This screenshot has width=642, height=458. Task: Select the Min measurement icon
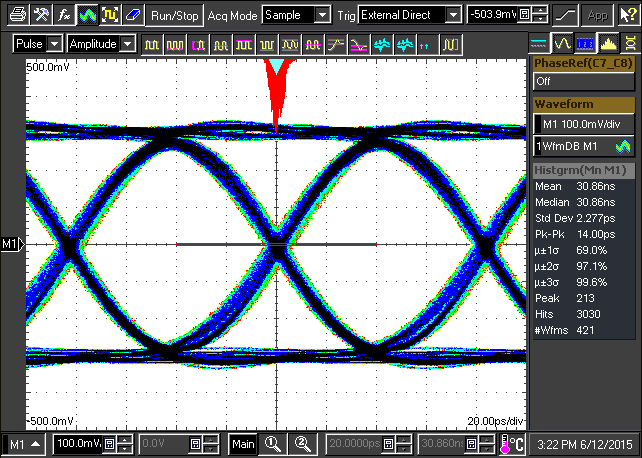(267, 44)
